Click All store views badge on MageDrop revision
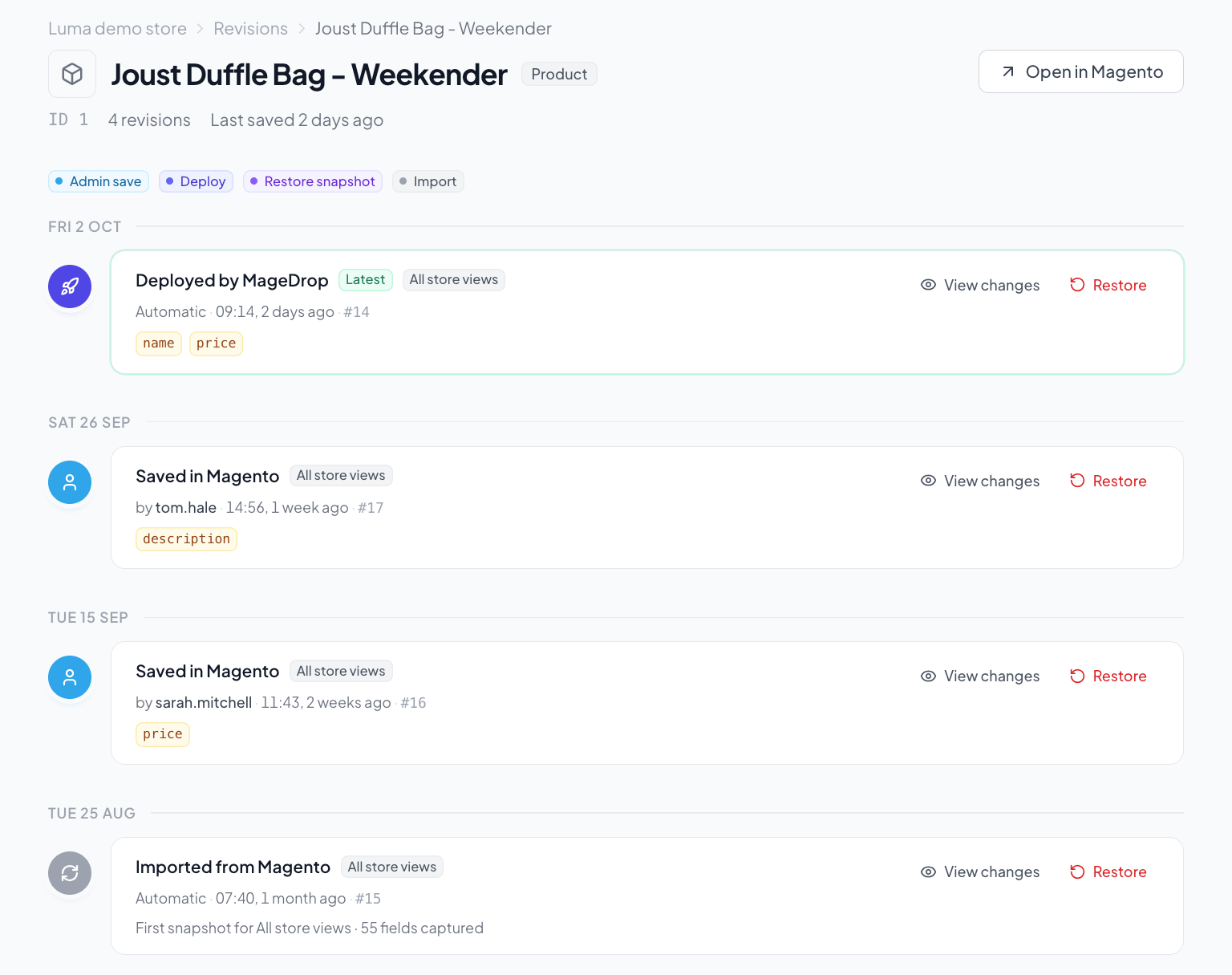The height and width of the screenshot is (975, 1232). [454, 280]
